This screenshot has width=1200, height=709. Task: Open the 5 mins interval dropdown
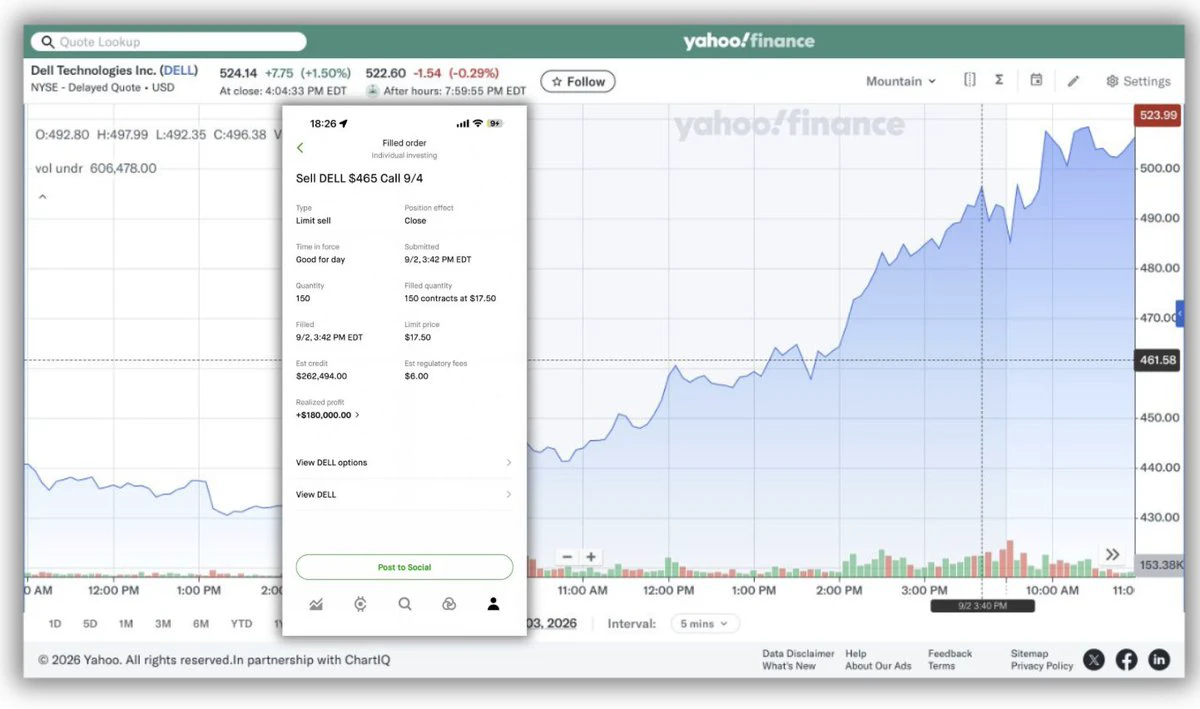(705, 623)
